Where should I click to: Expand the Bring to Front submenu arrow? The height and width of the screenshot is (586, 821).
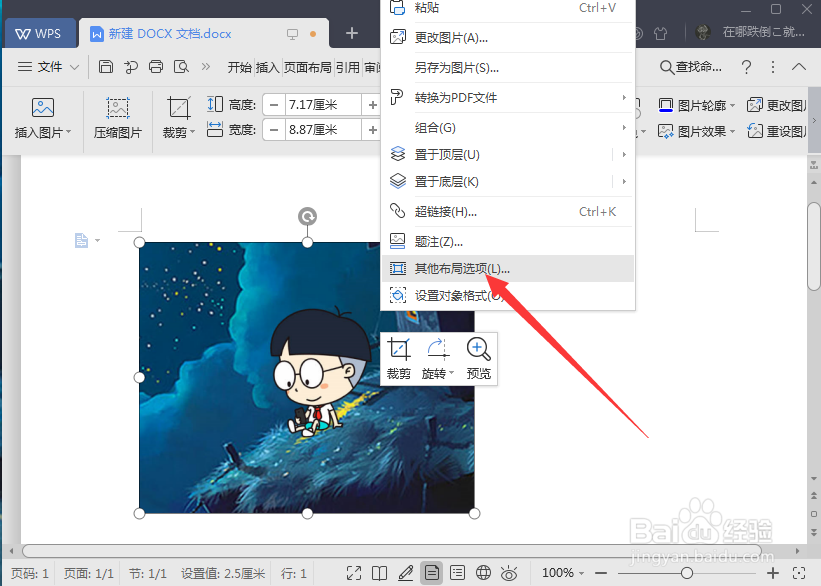click(x=624, y=154)
